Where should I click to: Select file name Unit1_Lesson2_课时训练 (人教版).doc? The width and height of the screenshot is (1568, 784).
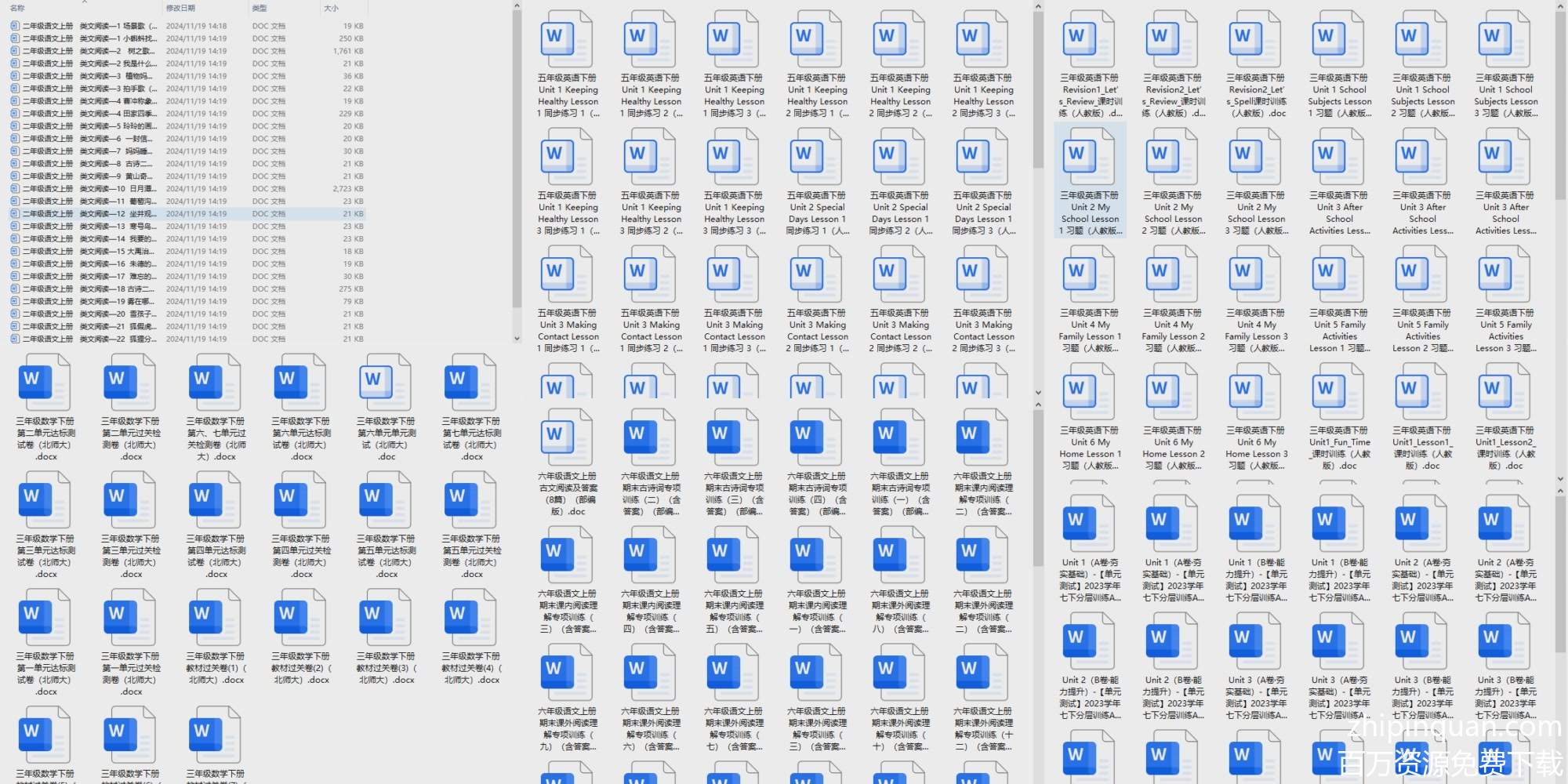(1505, 448)
